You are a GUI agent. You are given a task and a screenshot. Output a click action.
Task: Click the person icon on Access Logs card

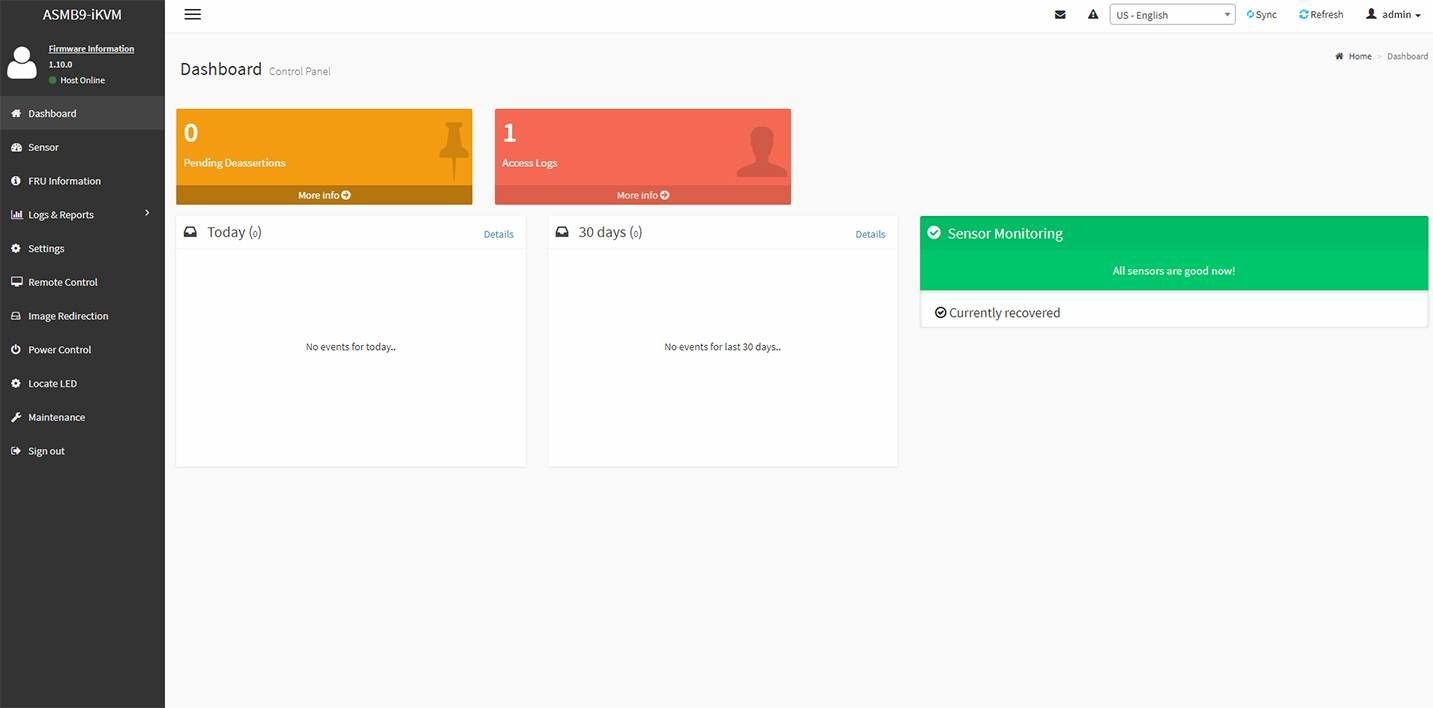761,152
